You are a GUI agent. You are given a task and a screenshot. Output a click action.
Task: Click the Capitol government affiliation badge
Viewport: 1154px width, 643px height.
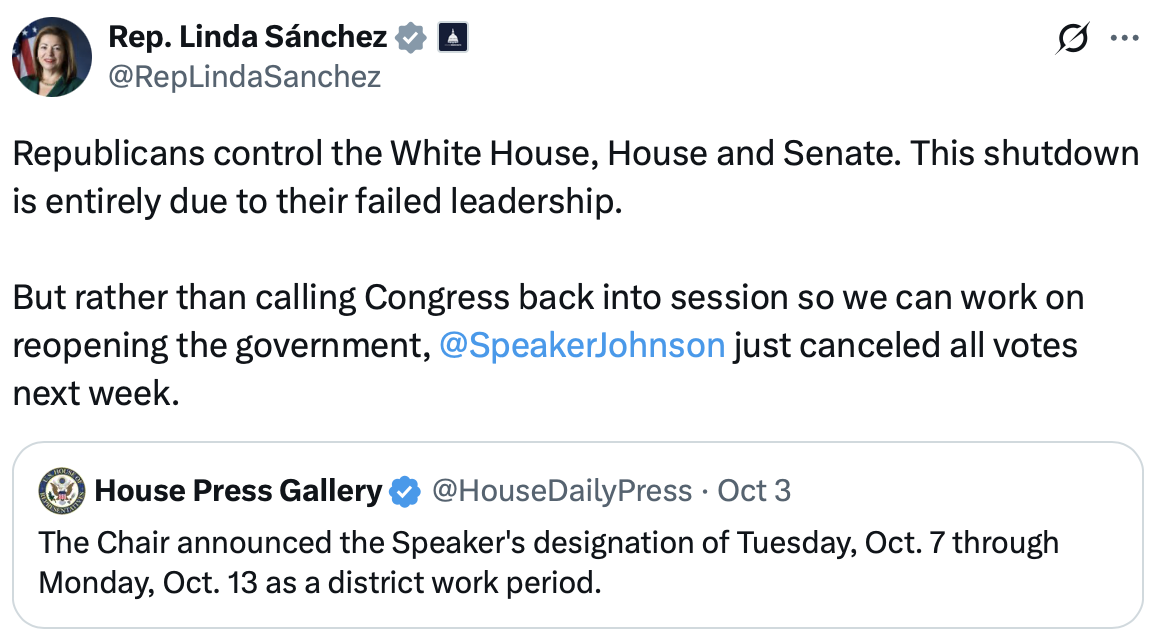coord(452,38)
